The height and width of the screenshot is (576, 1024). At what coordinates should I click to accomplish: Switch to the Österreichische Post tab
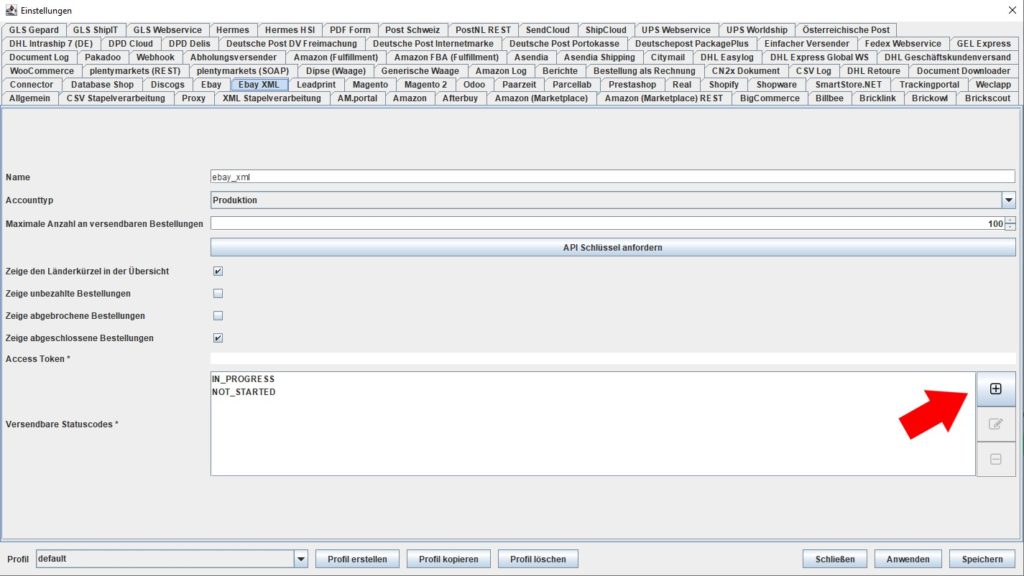coord(846,30)
